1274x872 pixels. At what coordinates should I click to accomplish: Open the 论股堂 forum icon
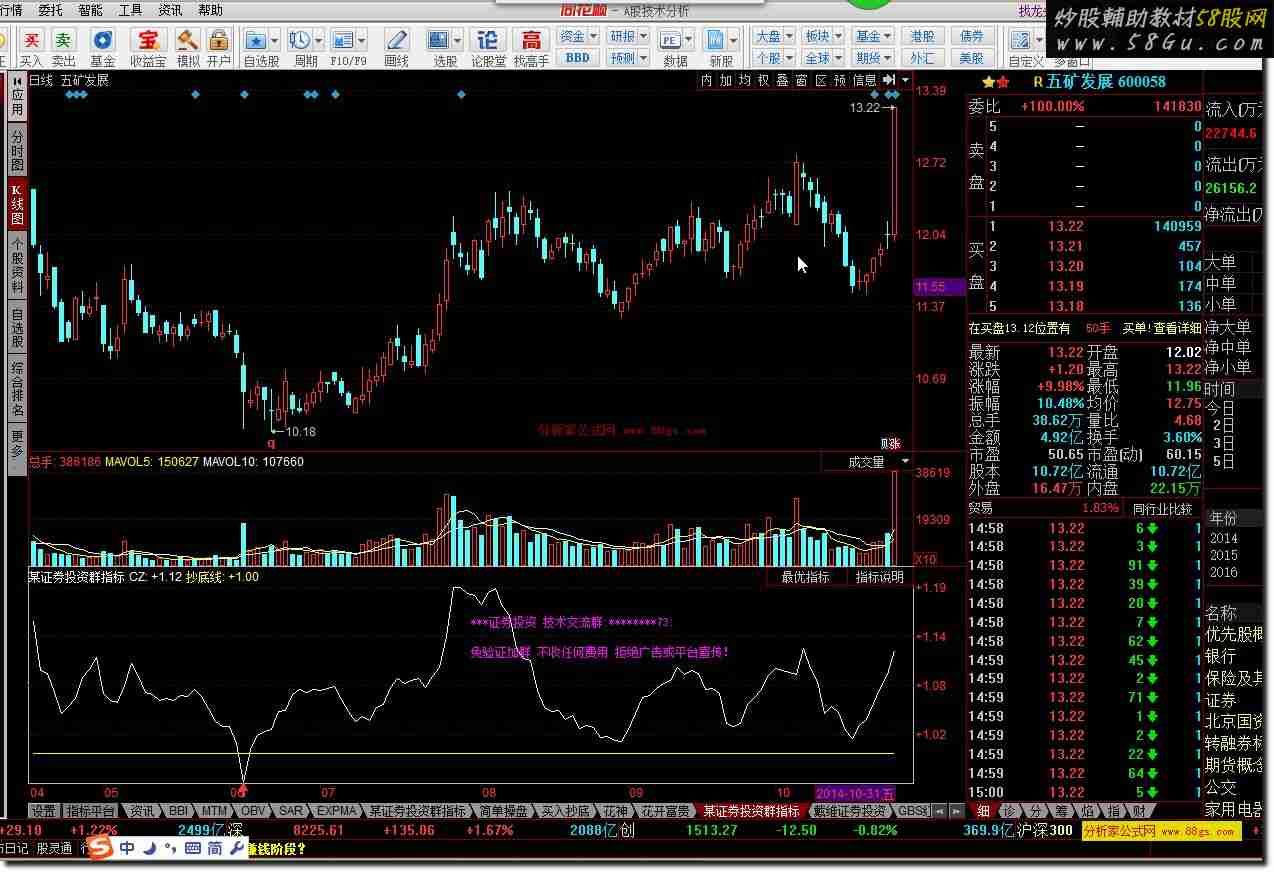click(x=488, y=40)
